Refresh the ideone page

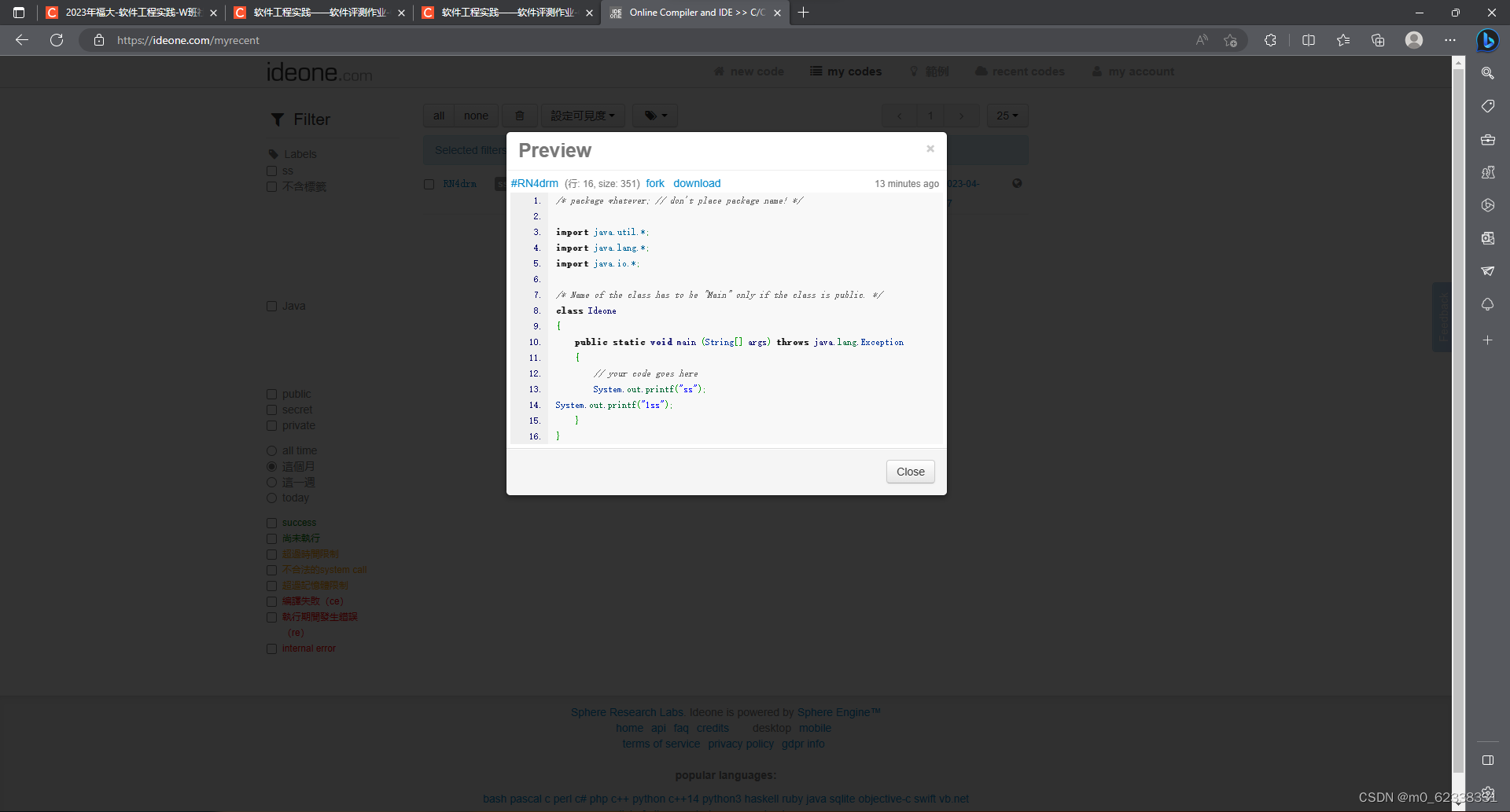pos(57,40)
